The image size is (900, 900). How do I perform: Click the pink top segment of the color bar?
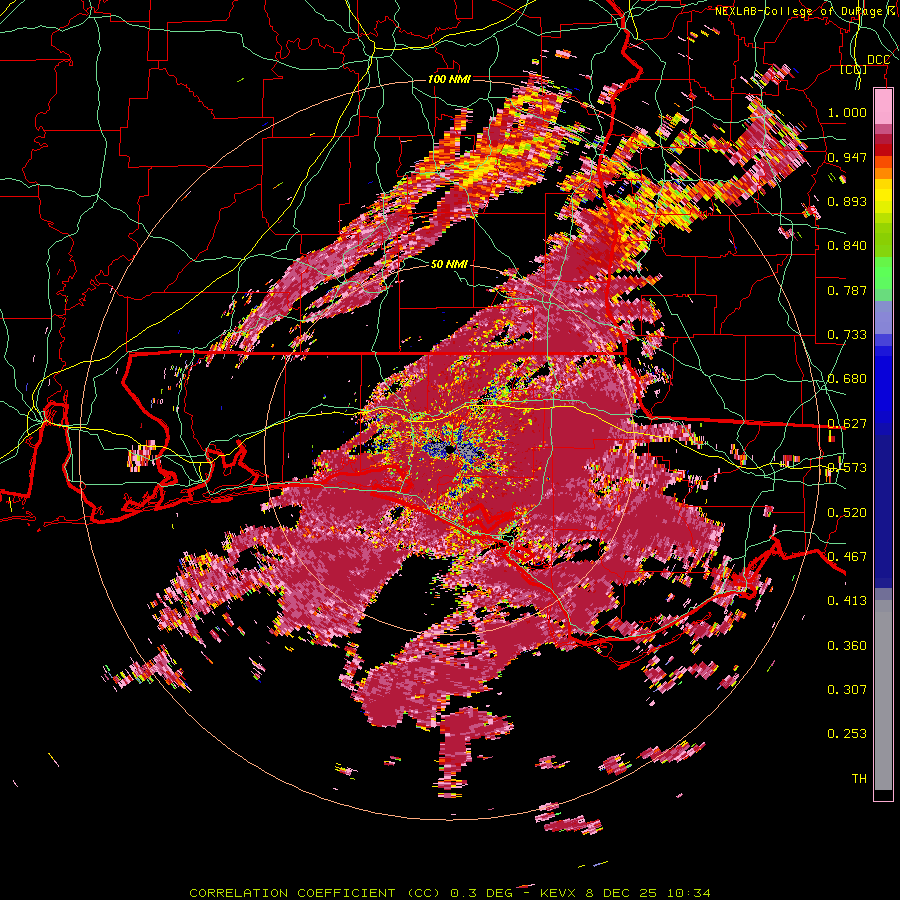click(883, 107)
